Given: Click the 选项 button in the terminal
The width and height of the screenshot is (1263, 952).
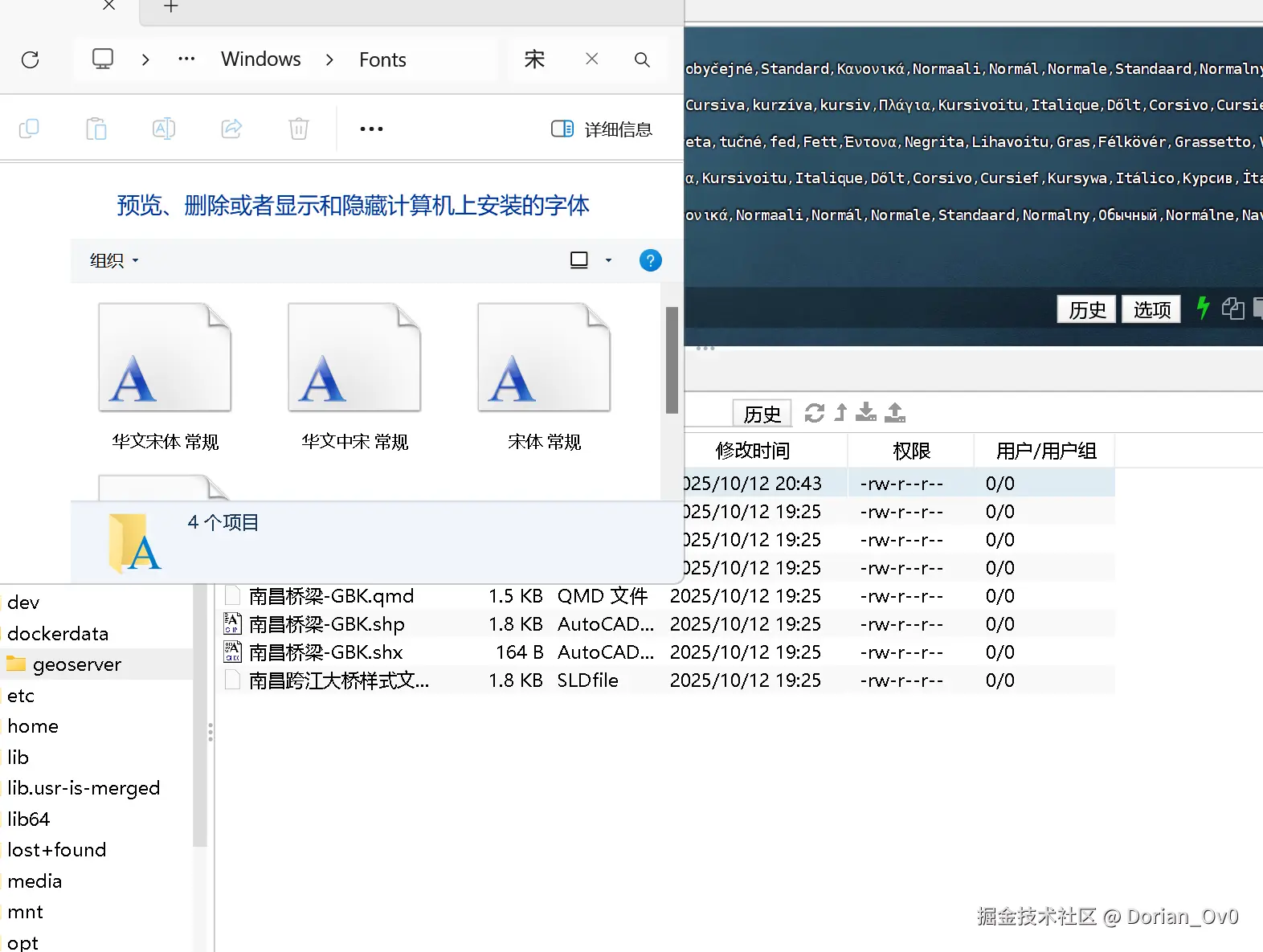Looking at the screenshot, I should click(x=1151, y=309).
